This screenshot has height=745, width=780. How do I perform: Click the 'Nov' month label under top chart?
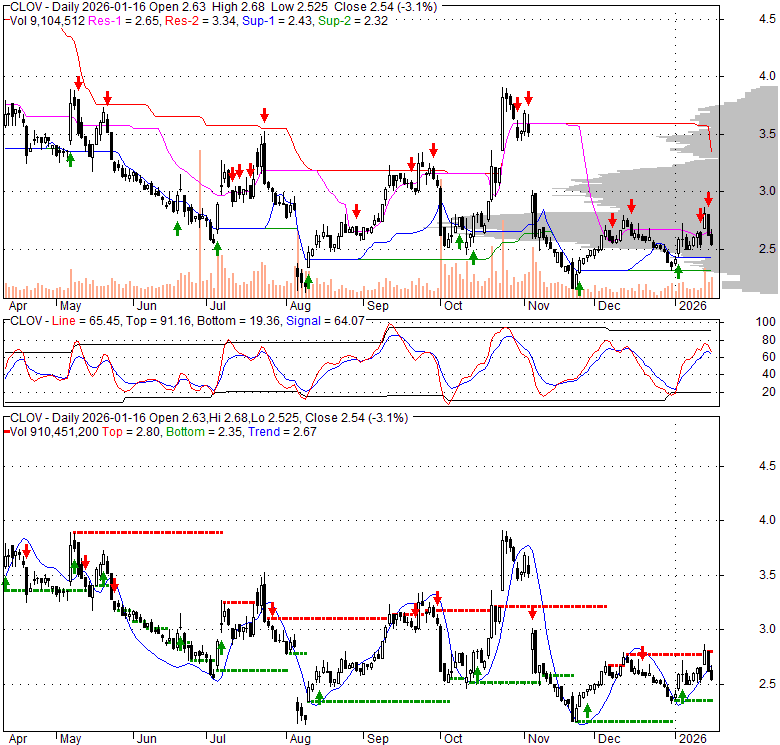538,306
